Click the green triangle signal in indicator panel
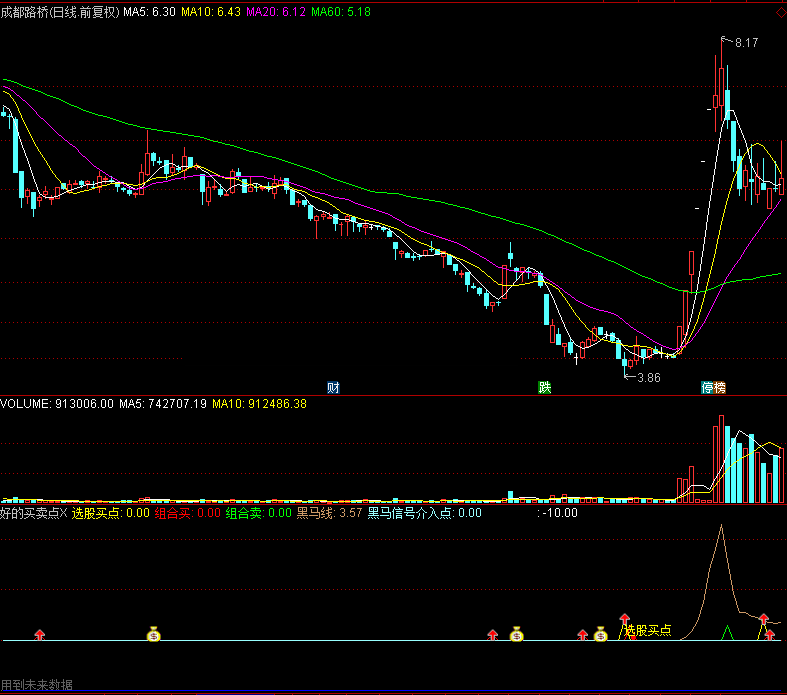The width and height of the screenshot is (787, 695). tap(728, 632)
